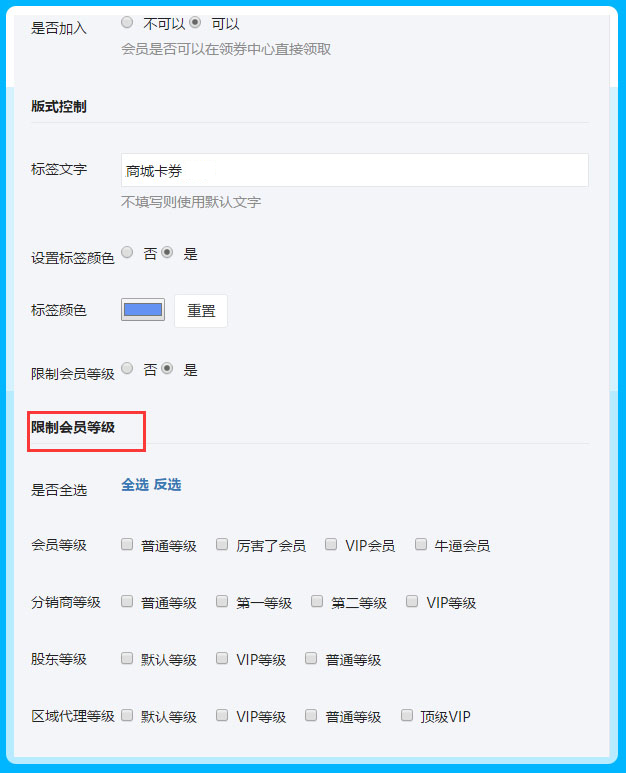
Task: Check VIP等级 in 分销商等级 row
Action: click(x=411, y=602)
